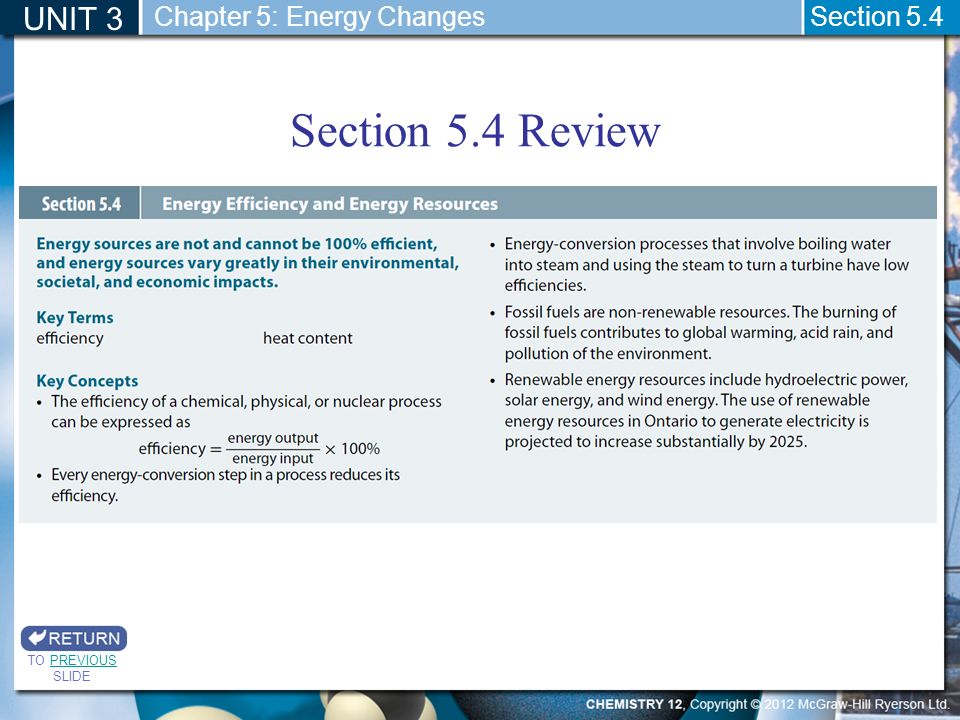960x720 pixels.
Task: Click the 'SLIDE' text under PREVIOUS link
Action: click(x=72, y=676)
